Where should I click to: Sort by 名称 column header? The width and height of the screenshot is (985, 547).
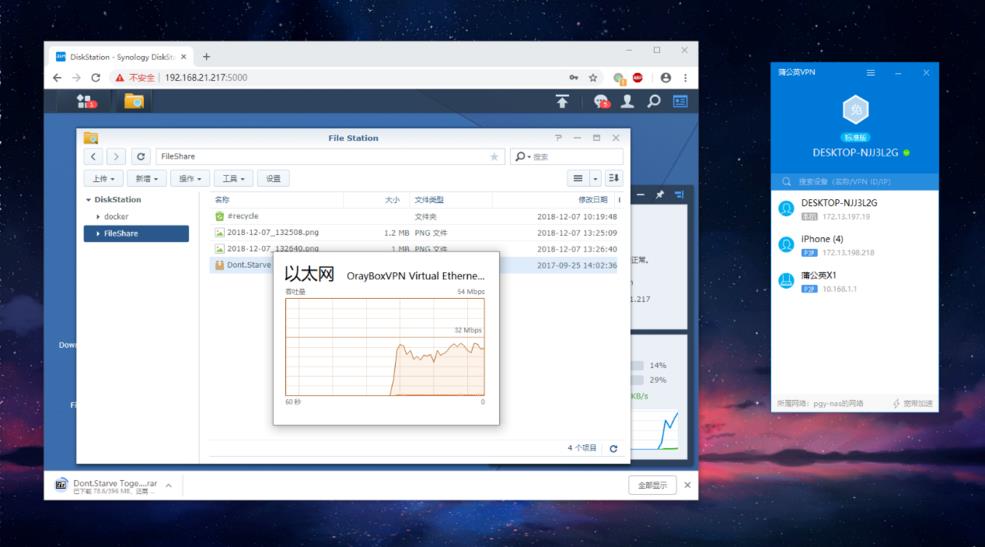click(222, 200)
